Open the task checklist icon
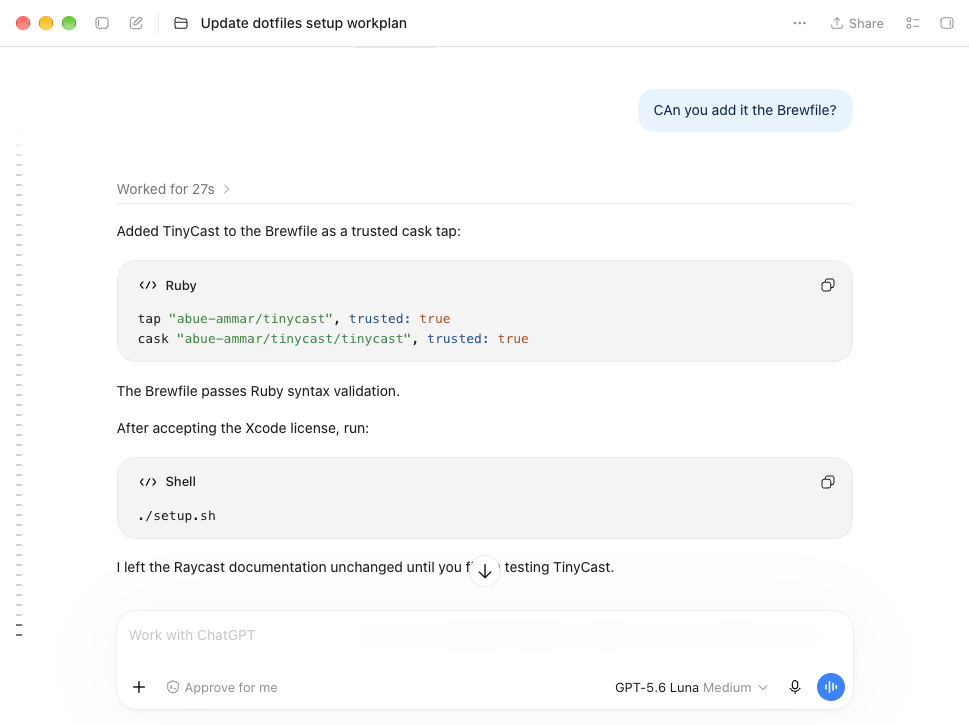Viewport: 969px width, 725px height. 913,23
